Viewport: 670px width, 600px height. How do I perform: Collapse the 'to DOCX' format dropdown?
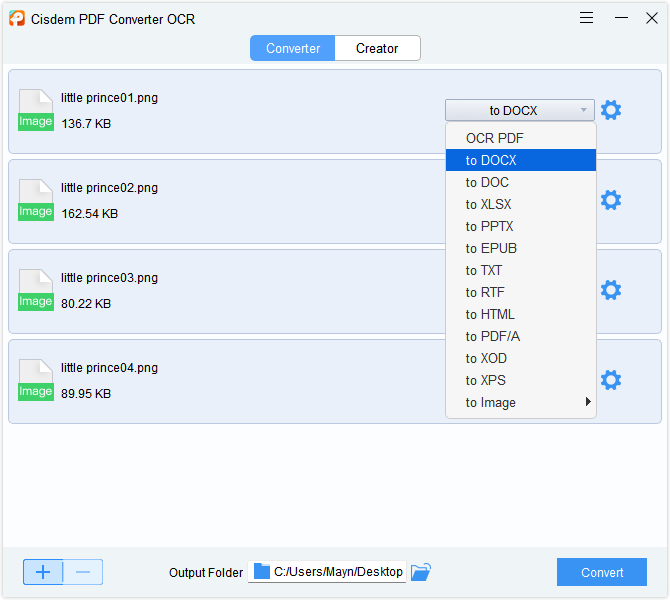tap(520, 110)
